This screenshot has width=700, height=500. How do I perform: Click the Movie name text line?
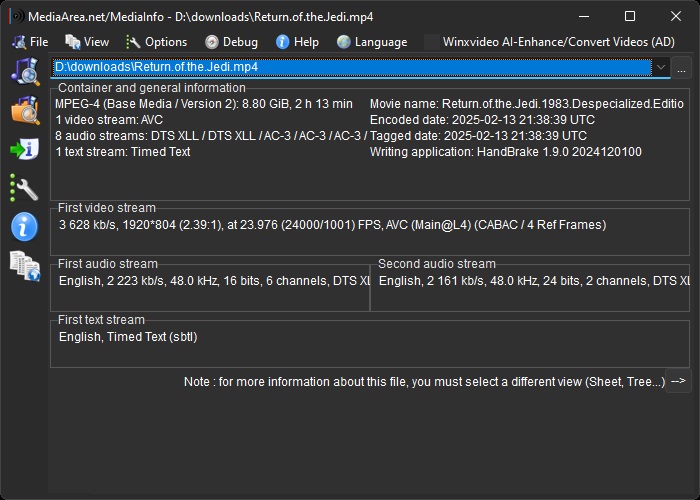[x=527, y=104]
